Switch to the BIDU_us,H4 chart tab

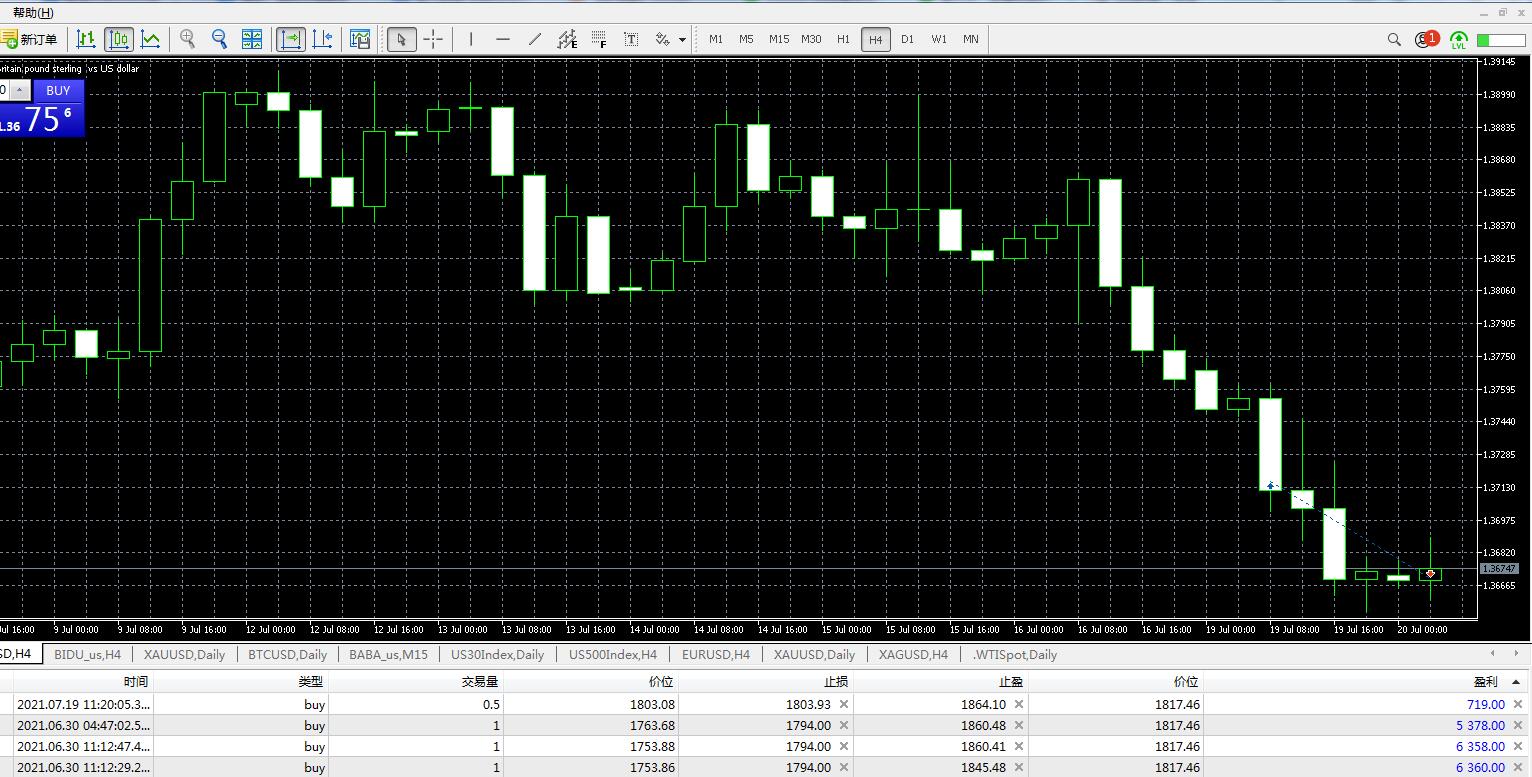[x=87, y=655]
